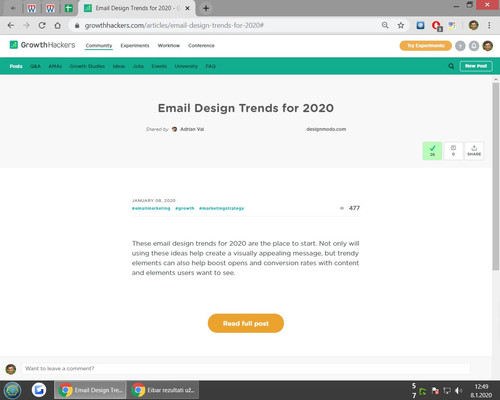Select the Q&A tab in green bar

(35, 66)
